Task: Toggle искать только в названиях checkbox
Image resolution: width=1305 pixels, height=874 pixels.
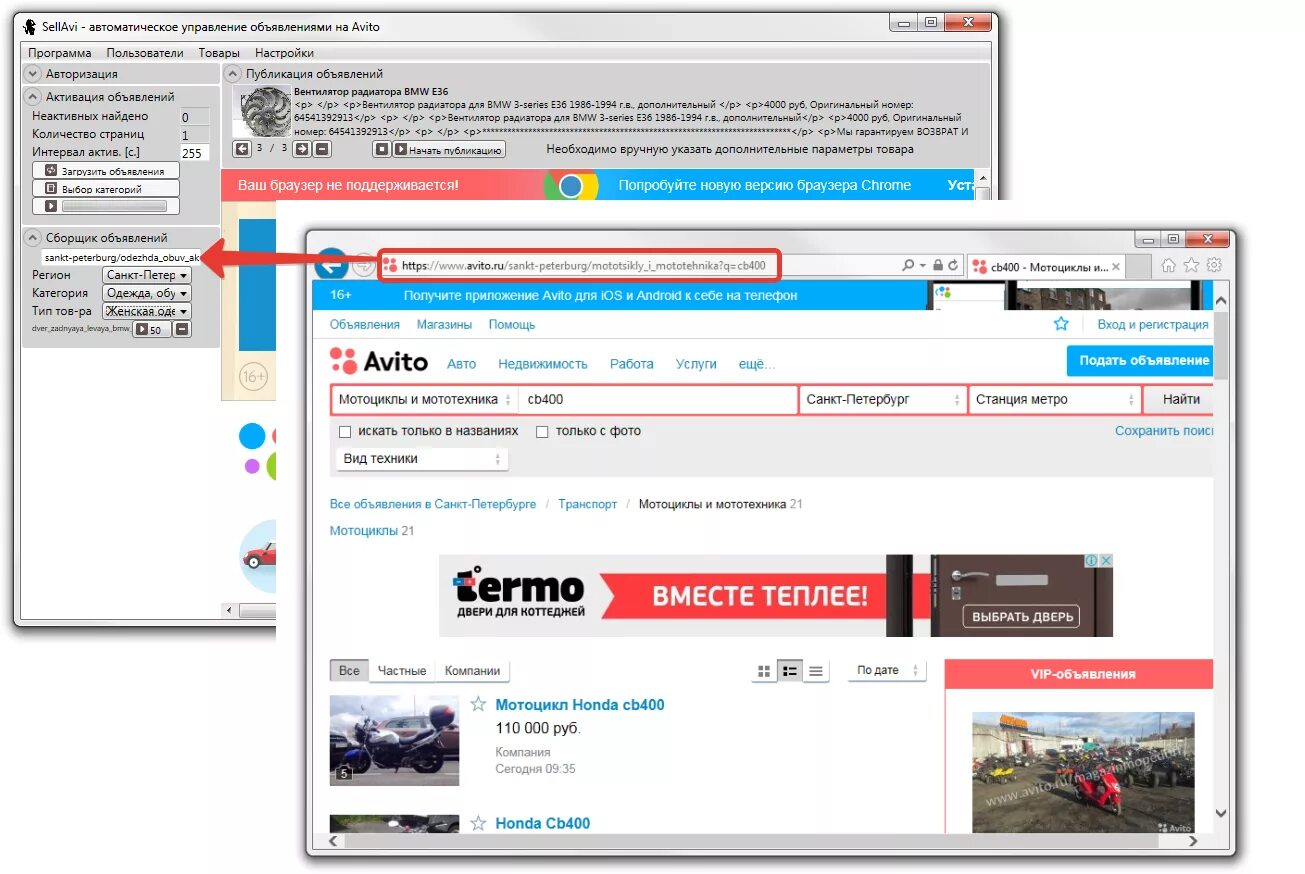Action: pyautogui.click(x=345, y=432)
